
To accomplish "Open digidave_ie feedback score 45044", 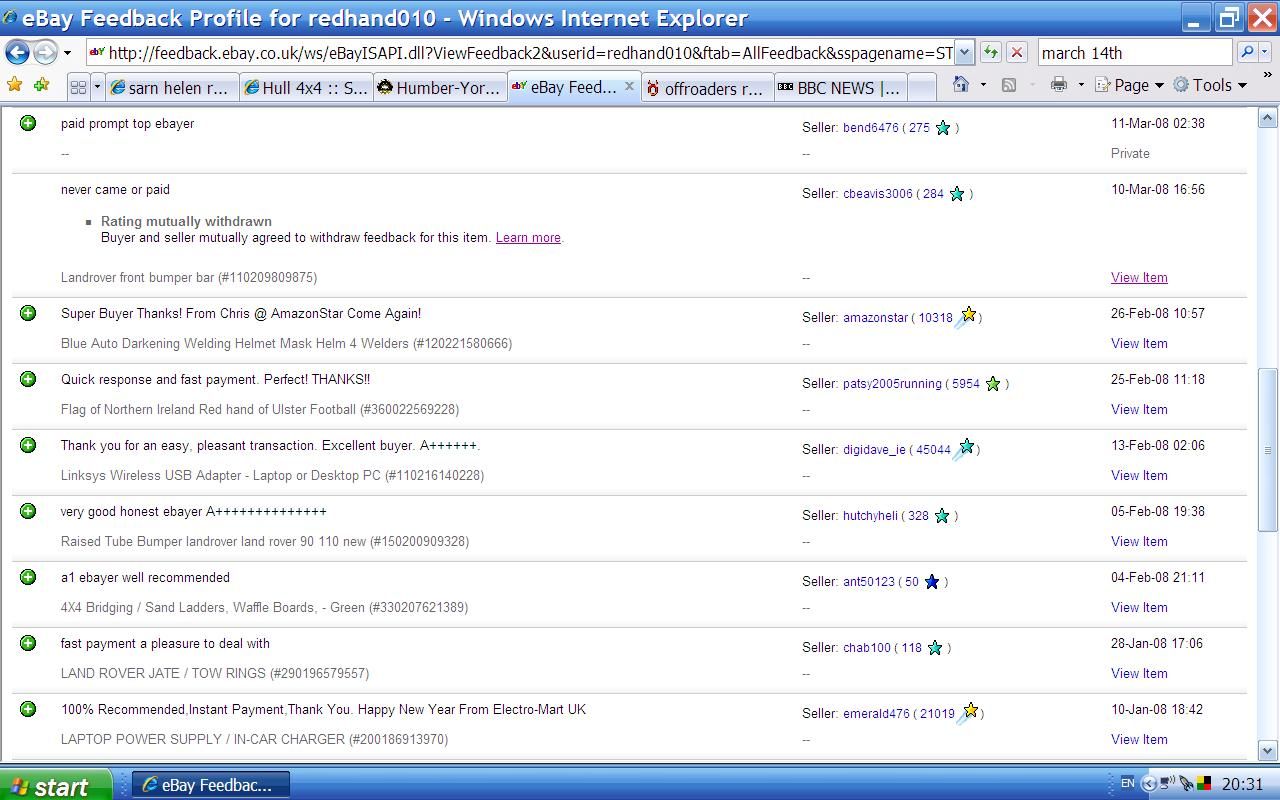I will pos(933,450).
